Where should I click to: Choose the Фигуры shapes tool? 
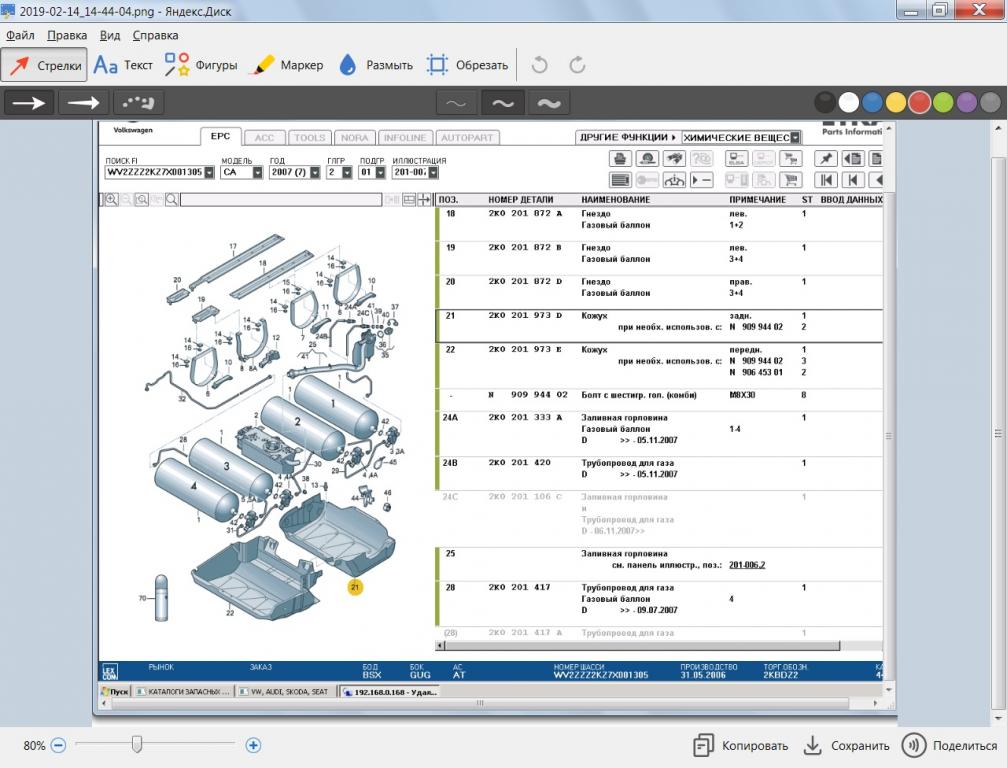click(200, 65)
